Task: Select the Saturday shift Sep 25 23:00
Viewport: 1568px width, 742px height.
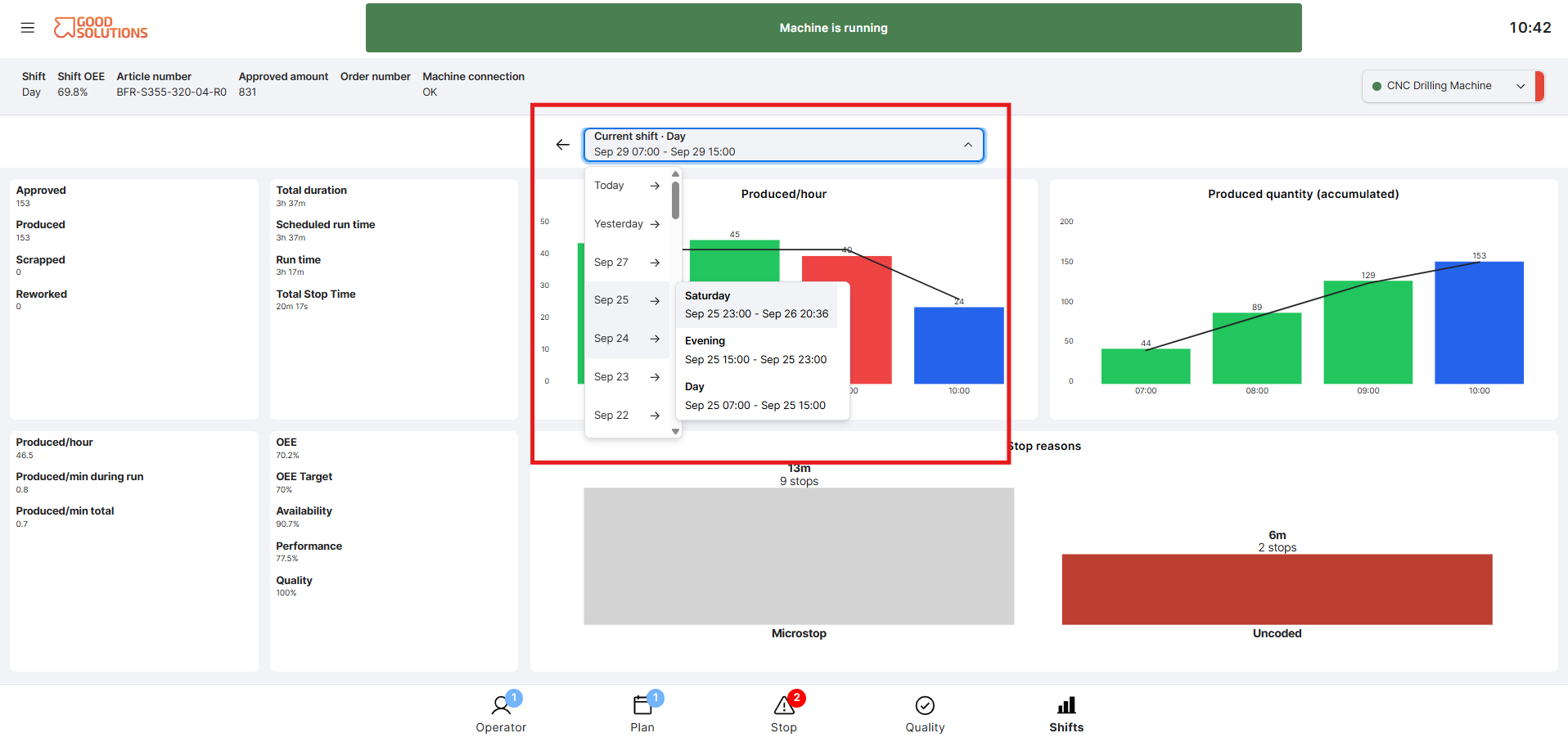Action: click(x=756, y=305)
